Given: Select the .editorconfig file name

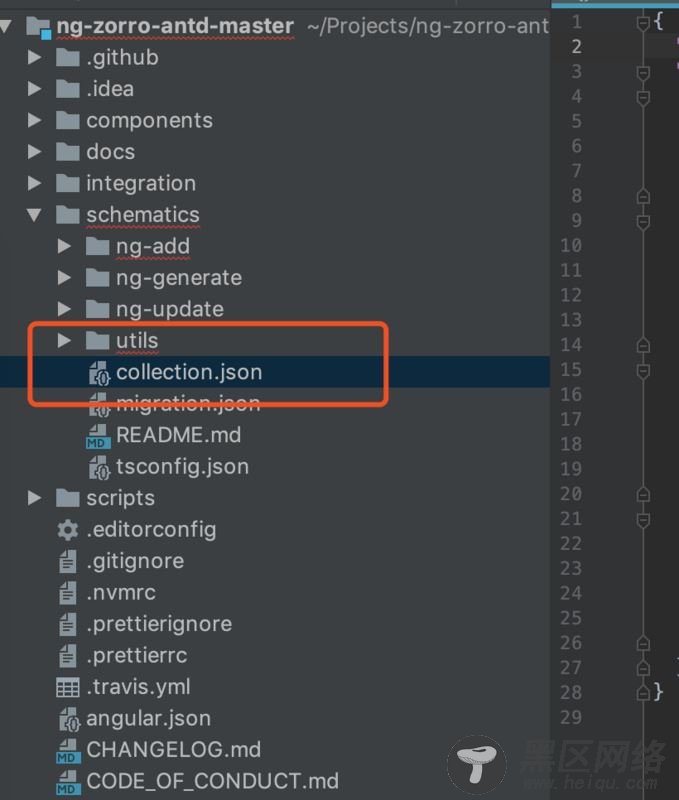Looking at the screenshot, I should tap(151, 530).
